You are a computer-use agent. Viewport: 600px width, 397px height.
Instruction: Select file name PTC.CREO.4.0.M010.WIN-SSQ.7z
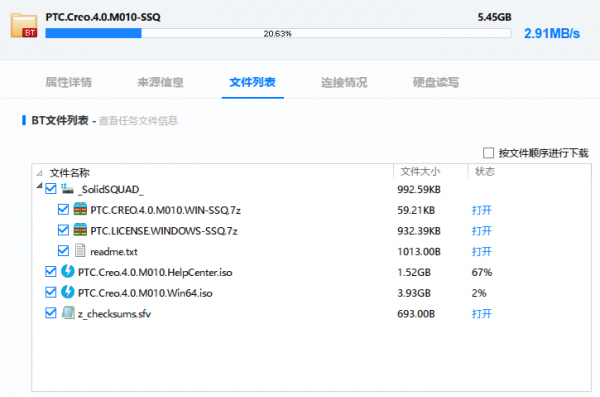166,210
